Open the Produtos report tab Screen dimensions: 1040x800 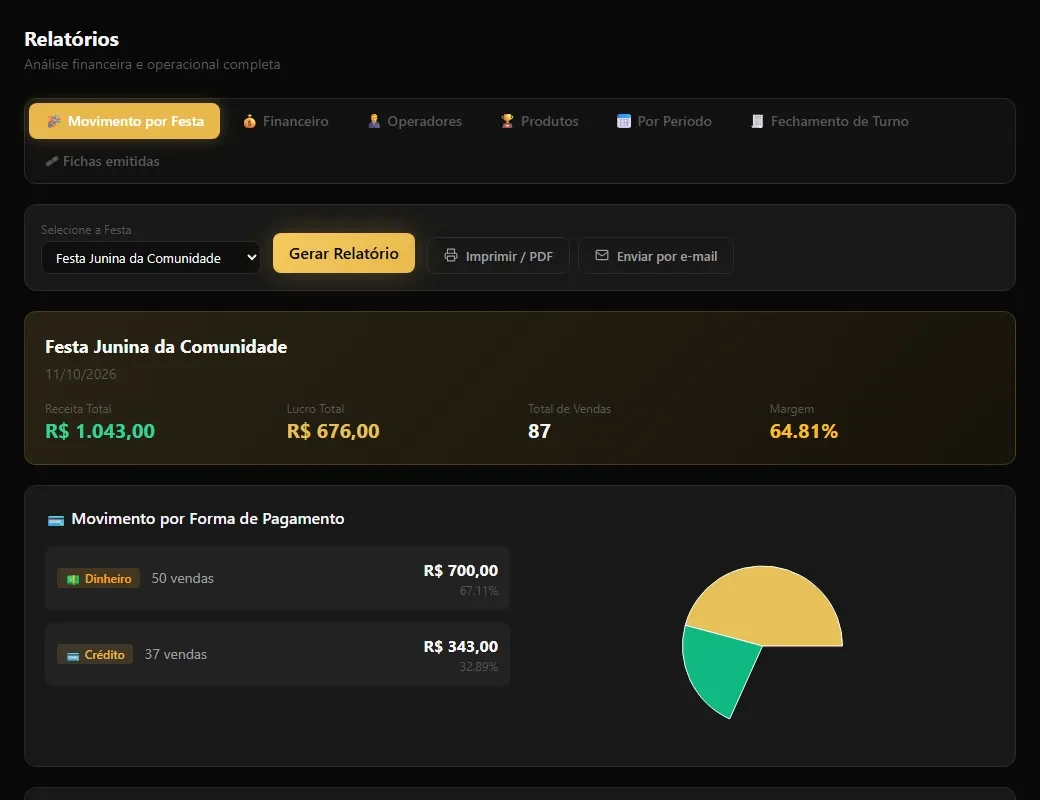pos(540,121)
